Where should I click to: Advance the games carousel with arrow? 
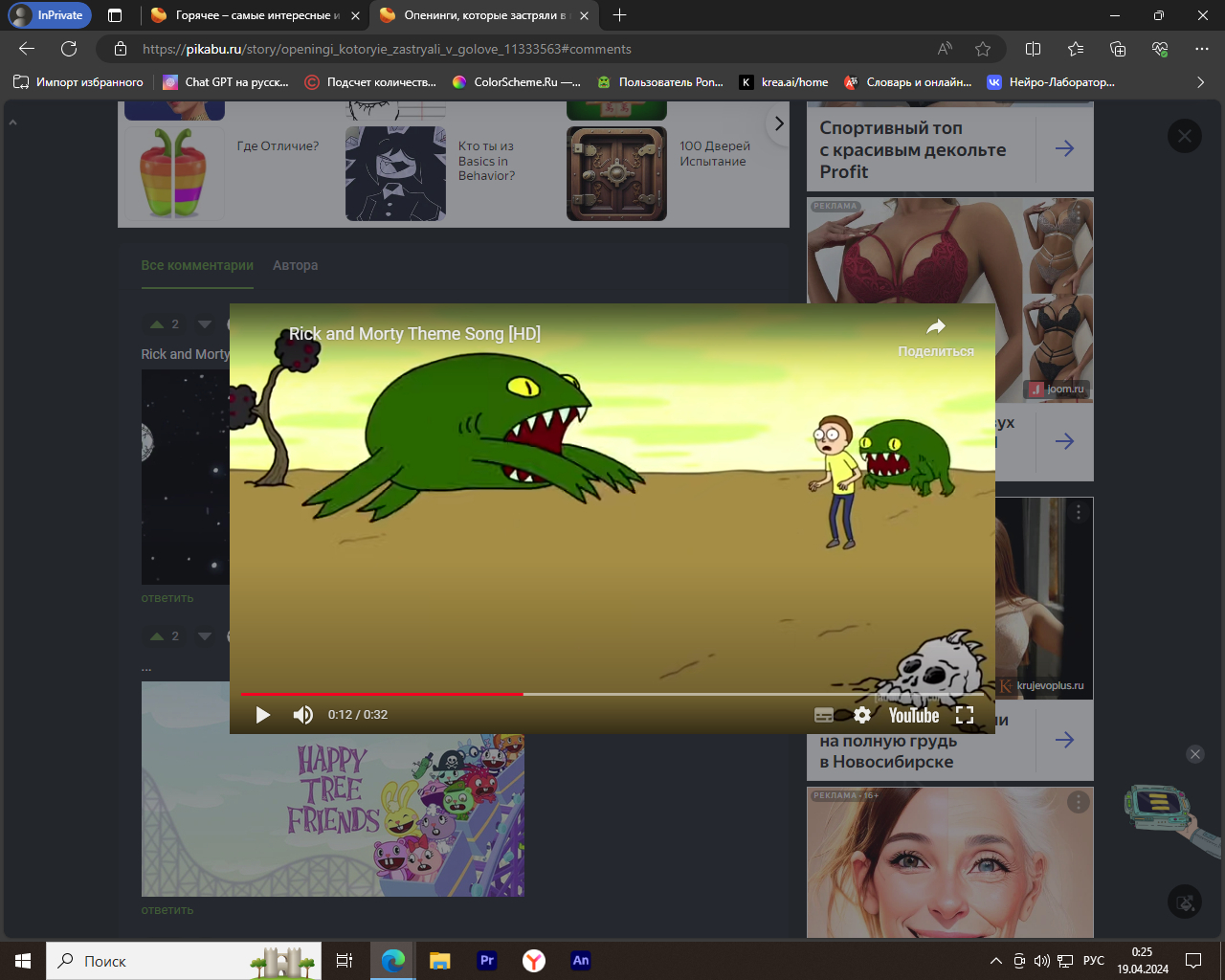pyautogui.click(x=778, y=123)
